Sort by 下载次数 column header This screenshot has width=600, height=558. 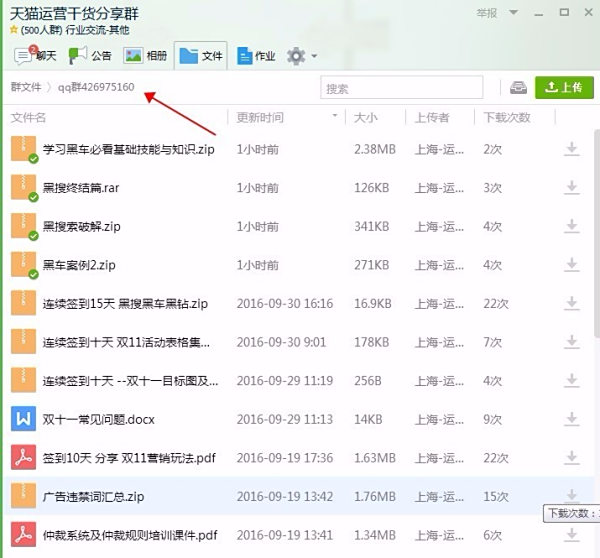coord(507,117)
